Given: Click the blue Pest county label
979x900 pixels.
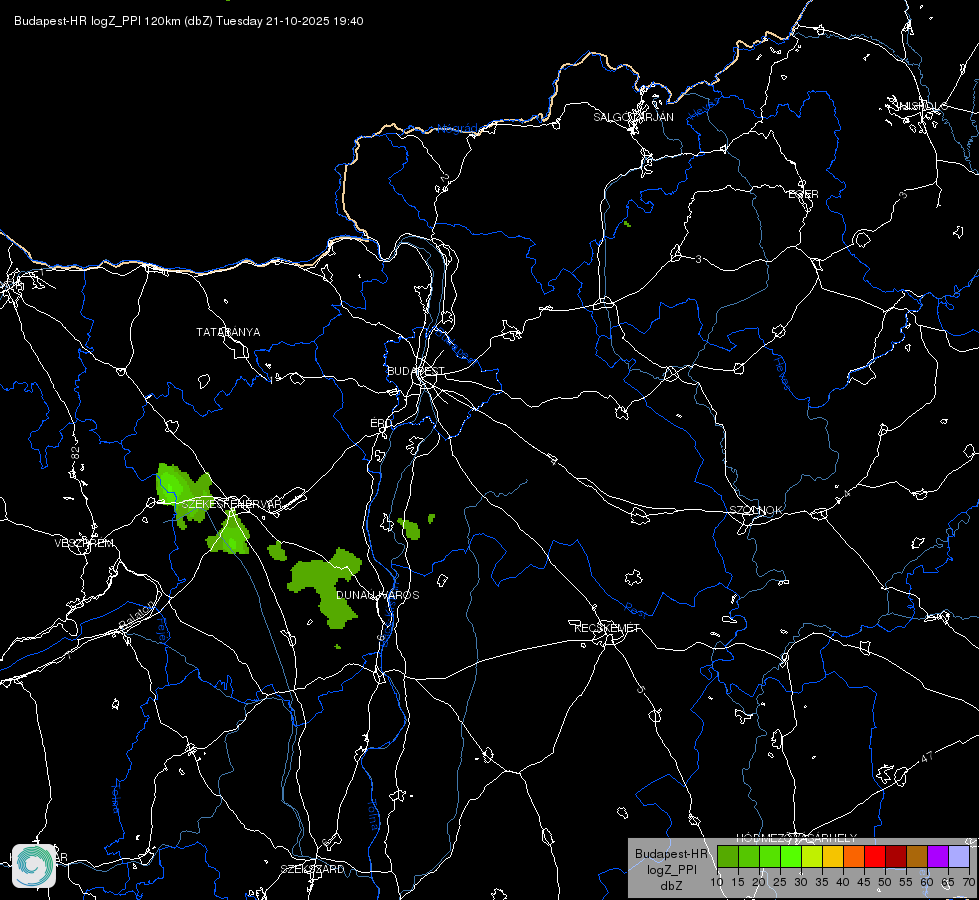Looking at the screenshot, I should [637, 610].
